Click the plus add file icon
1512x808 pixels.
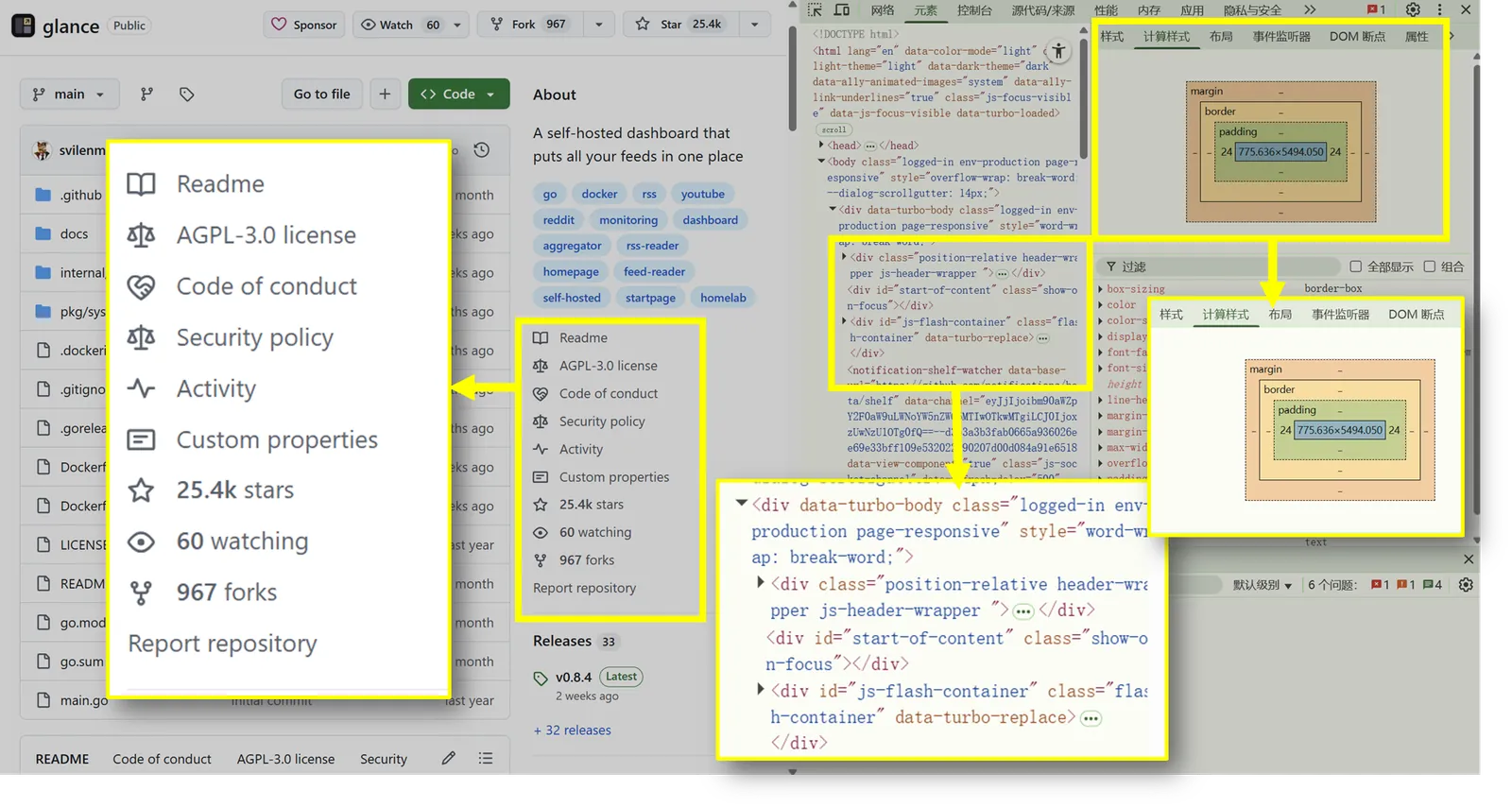point(385,94)
